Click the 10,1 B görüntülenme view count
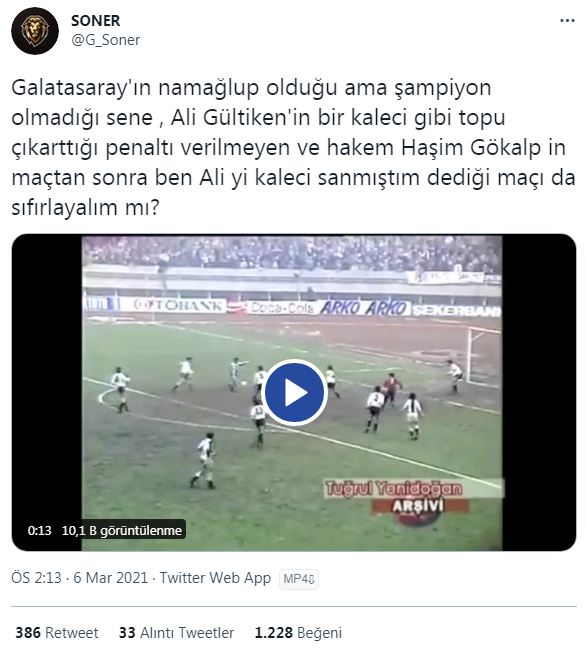This screenshot has height=658, width=587. click(x=122, y=530)
